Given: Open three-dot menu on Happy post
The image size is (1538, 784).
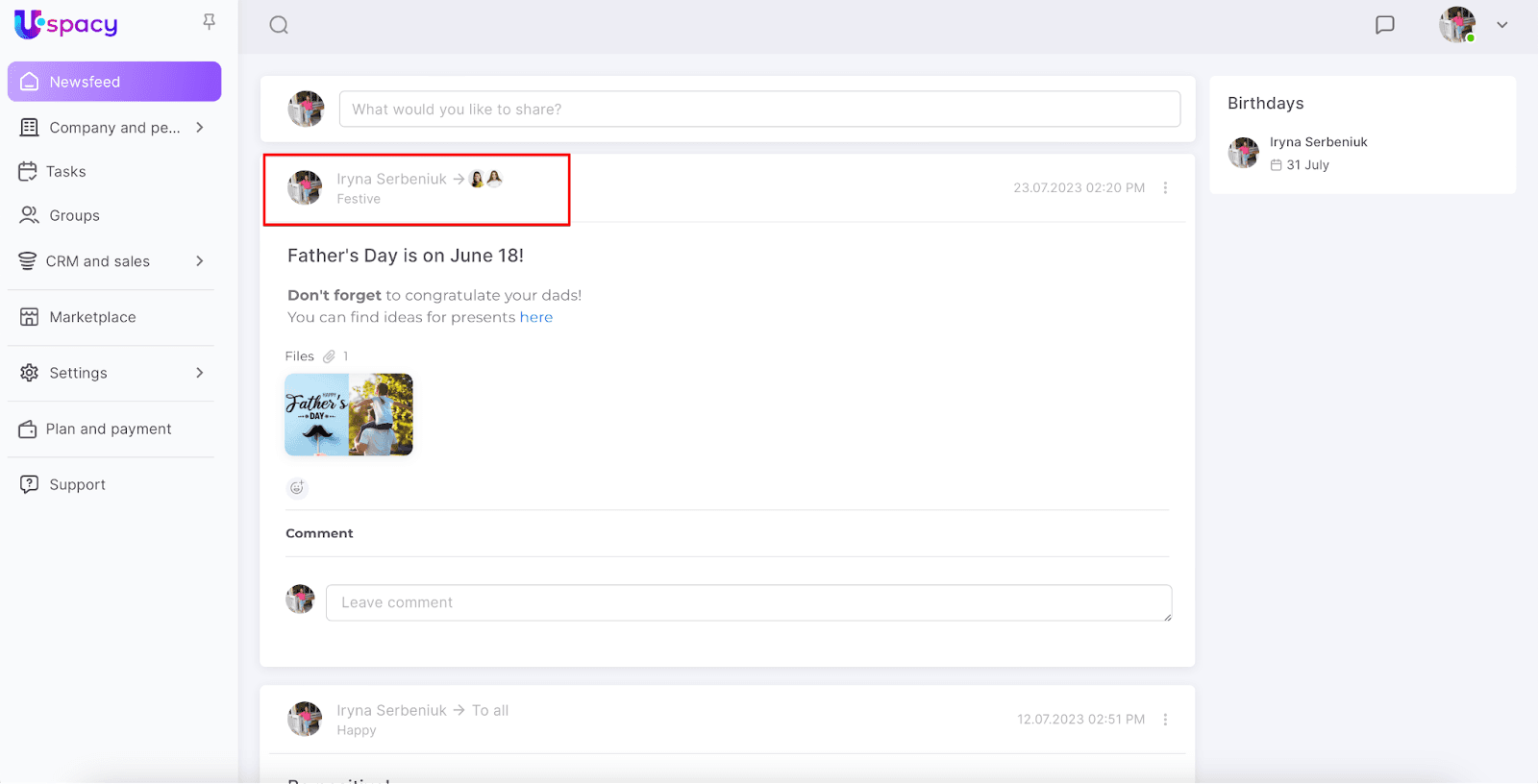Looking at the screenshot, I should point(1165,720).
